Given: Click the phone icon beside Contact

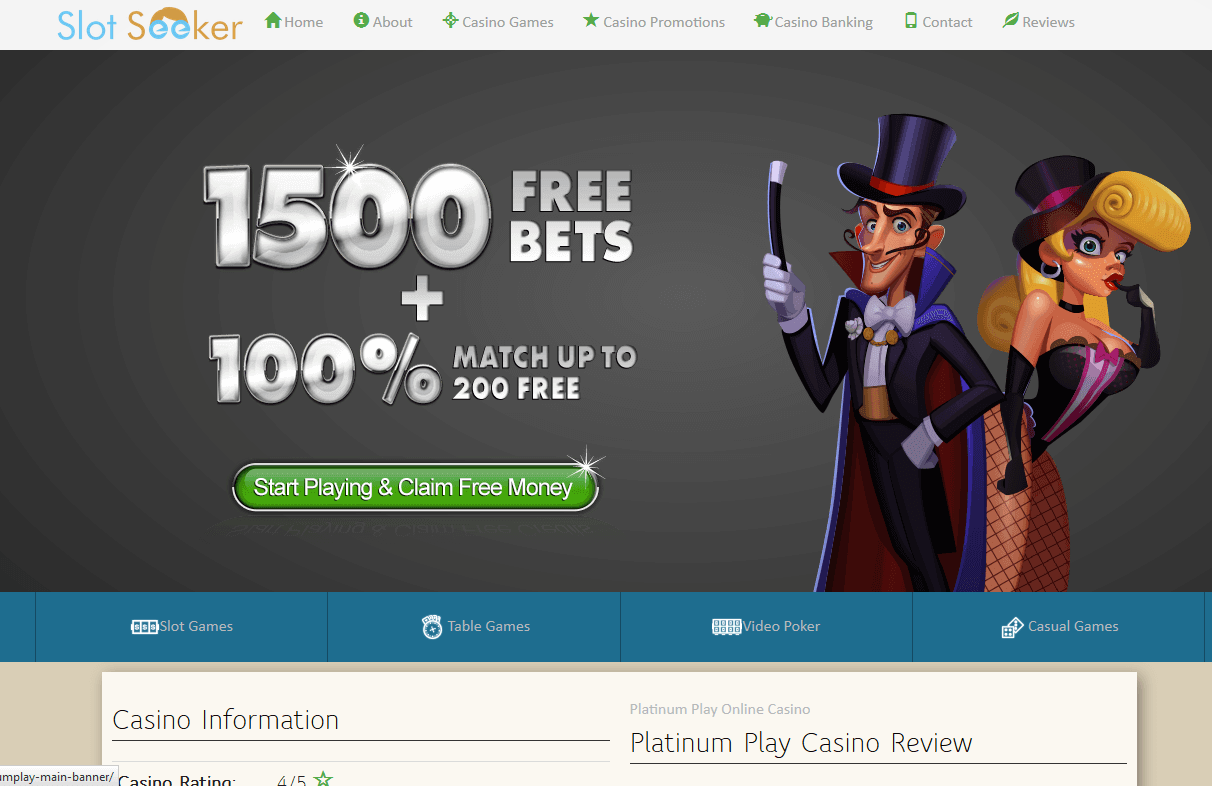Looking at the screenshot, I should click(911, 20).
